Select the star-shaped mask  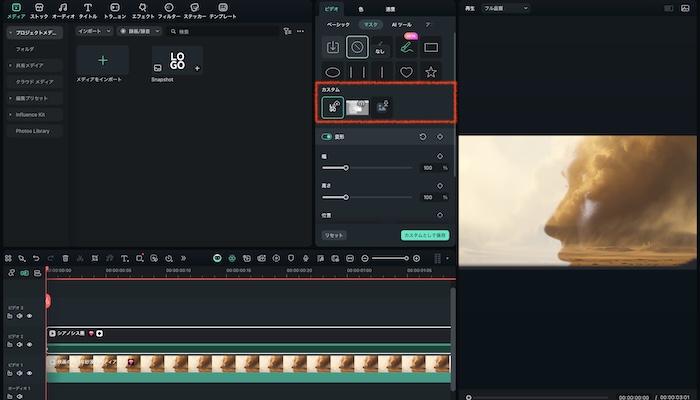pyautogui.click(x=431, y=72)
